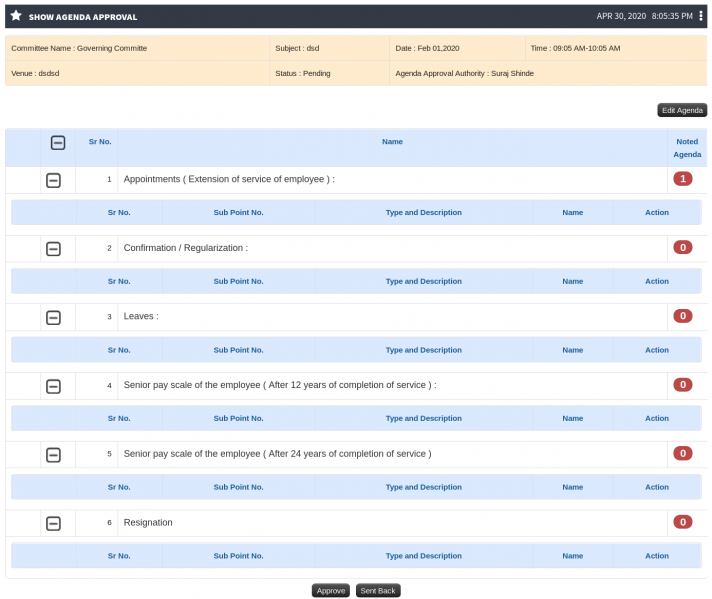
Task: Collapse the Appointments row
Action: point(53,180)
